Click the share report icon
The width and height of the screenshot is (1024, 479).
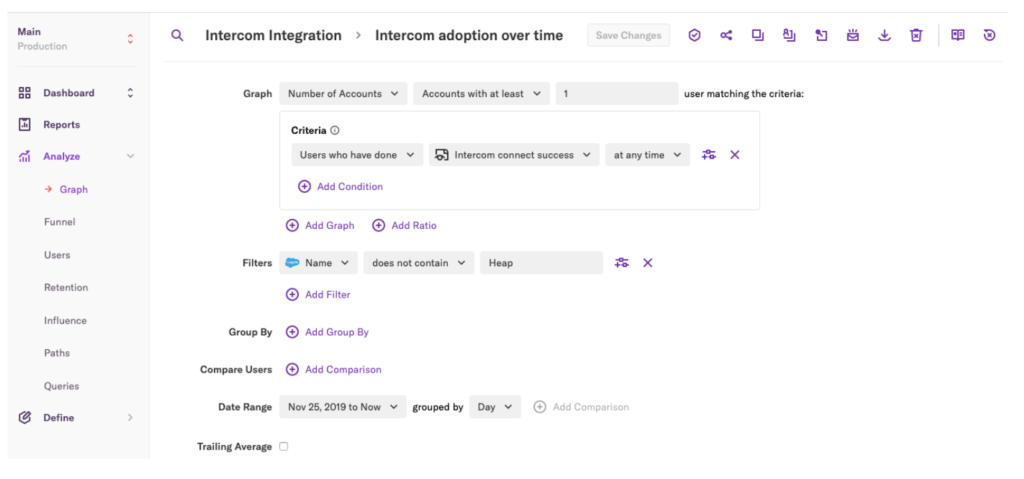point(726,35)
